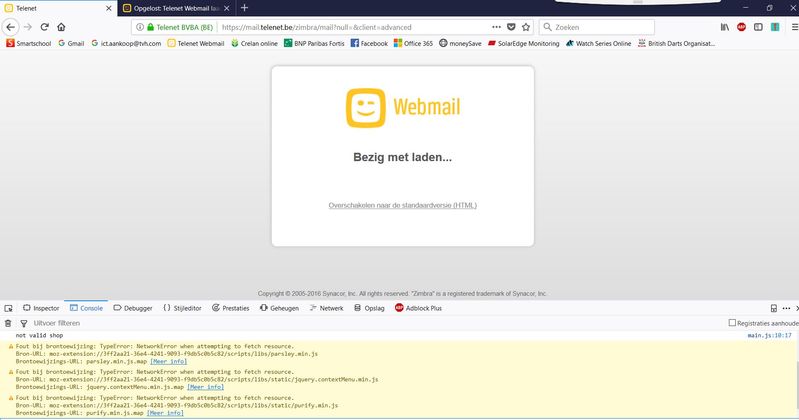Open Telenet Webmail bookmark
This screenshot has height=420, width=799.
(x=196, y=43)
